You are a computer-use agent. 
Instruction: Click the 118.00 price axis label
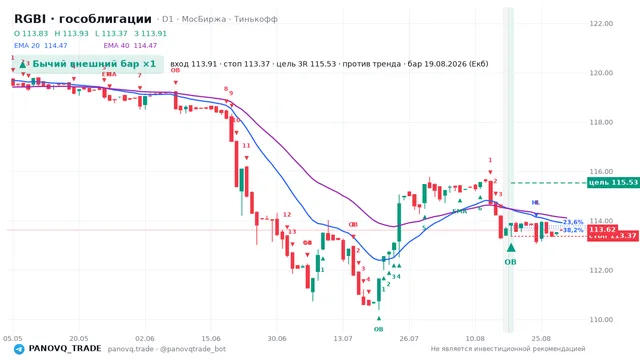(x=601, y=122)
